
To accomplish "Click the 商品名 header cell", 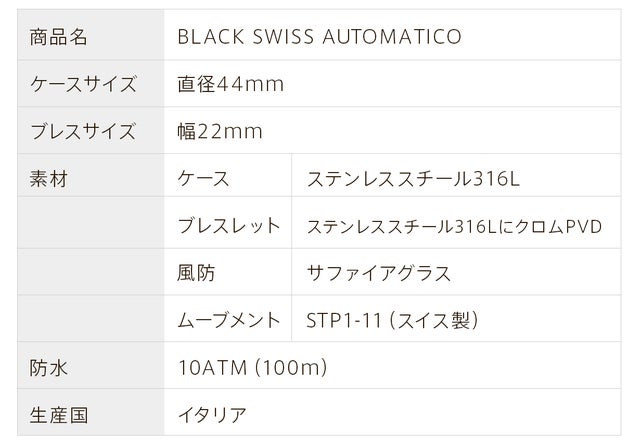I will tap(60, 37).
